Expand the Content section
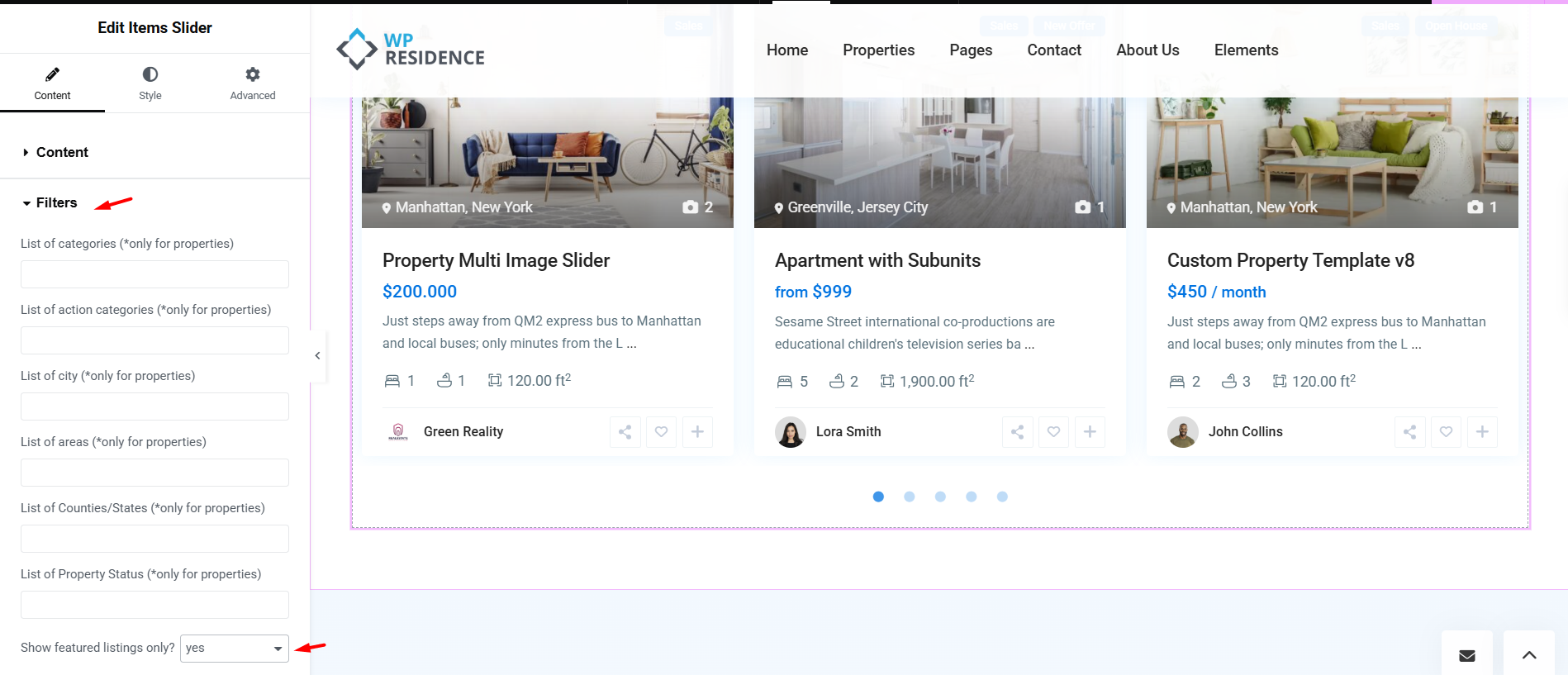1568x675 pixels. 62,152
